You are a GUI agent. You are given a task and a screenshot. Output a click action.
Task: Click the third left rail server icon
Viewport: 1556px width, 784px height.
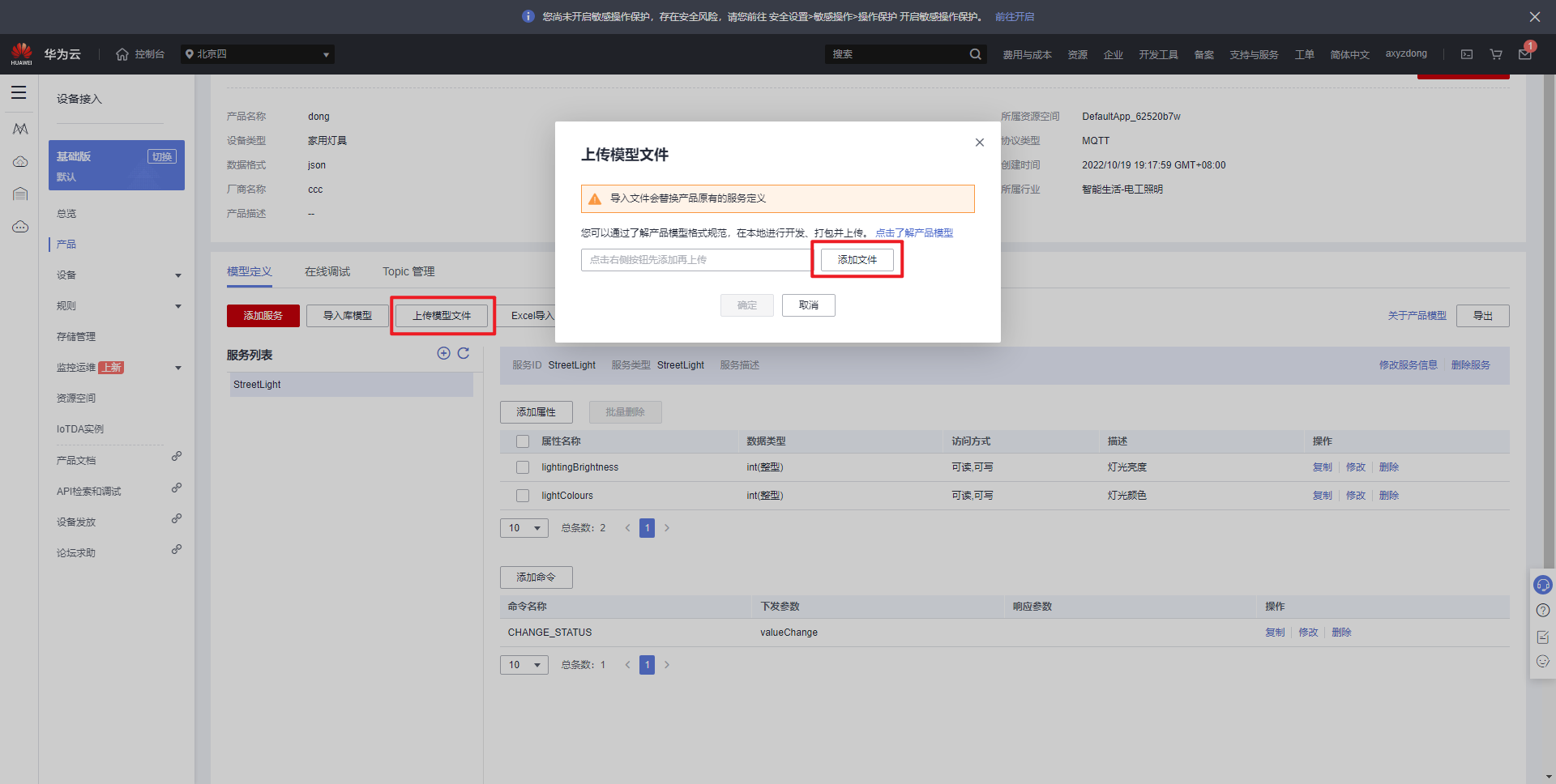click(20, 194)
